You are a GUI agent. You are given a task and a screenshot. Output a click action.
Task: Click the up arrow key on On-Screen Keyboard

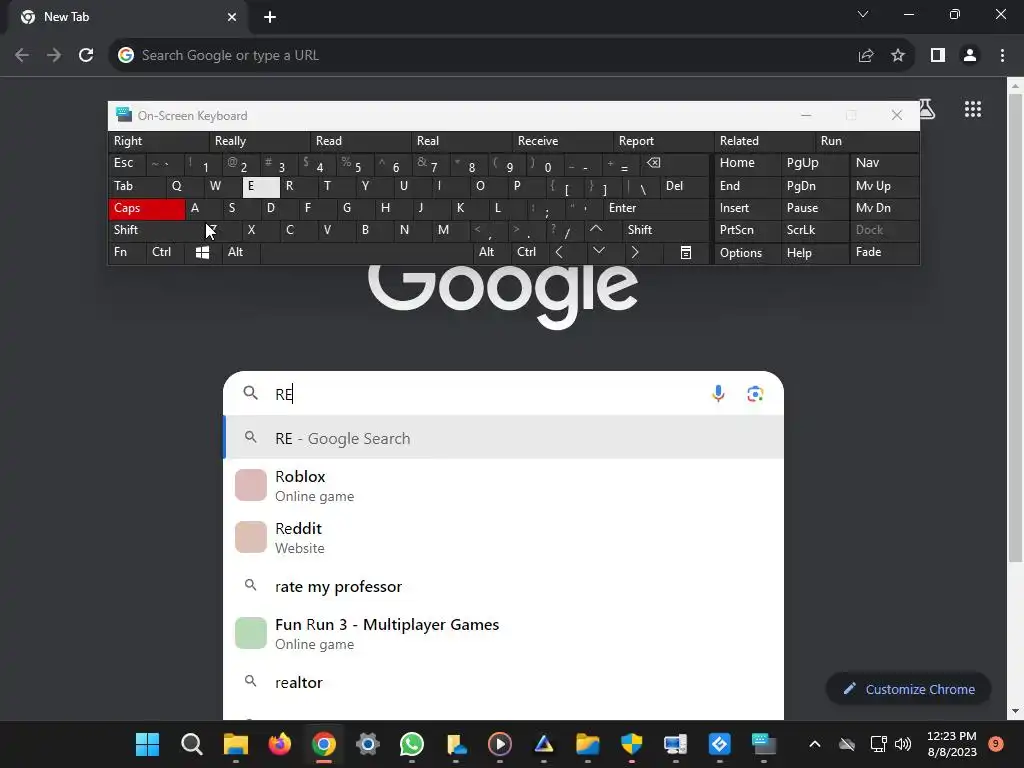596,230
